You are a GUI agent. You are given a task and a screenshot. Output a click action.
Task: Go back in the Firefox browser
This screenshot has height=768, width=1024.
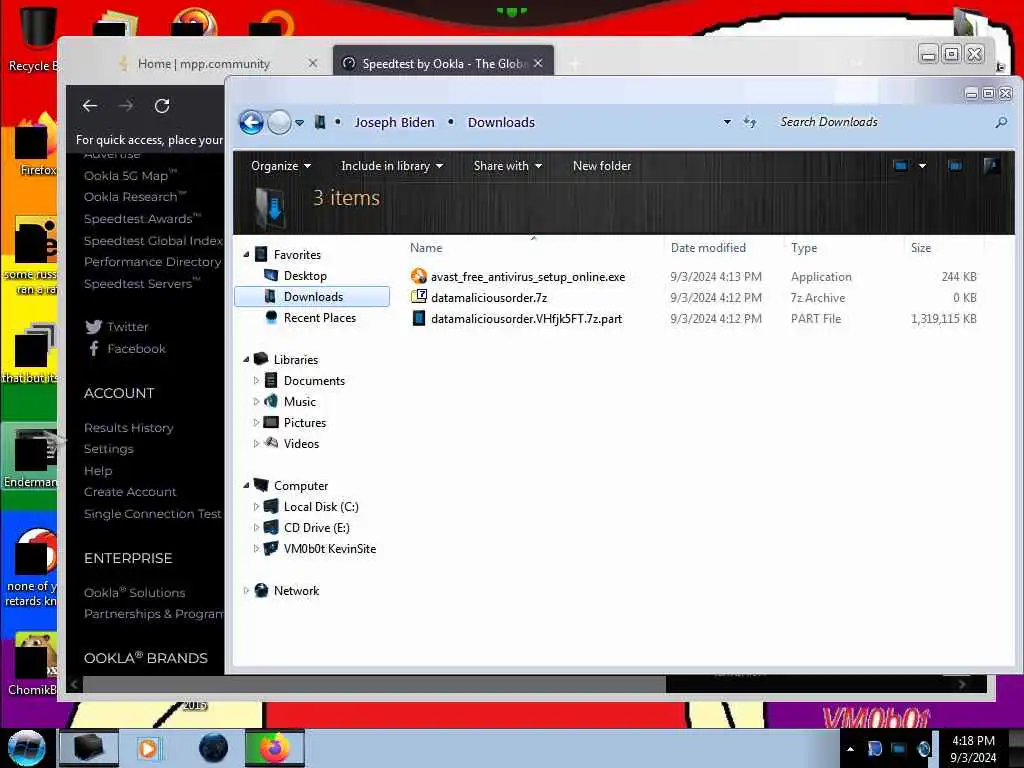[90, 106]
